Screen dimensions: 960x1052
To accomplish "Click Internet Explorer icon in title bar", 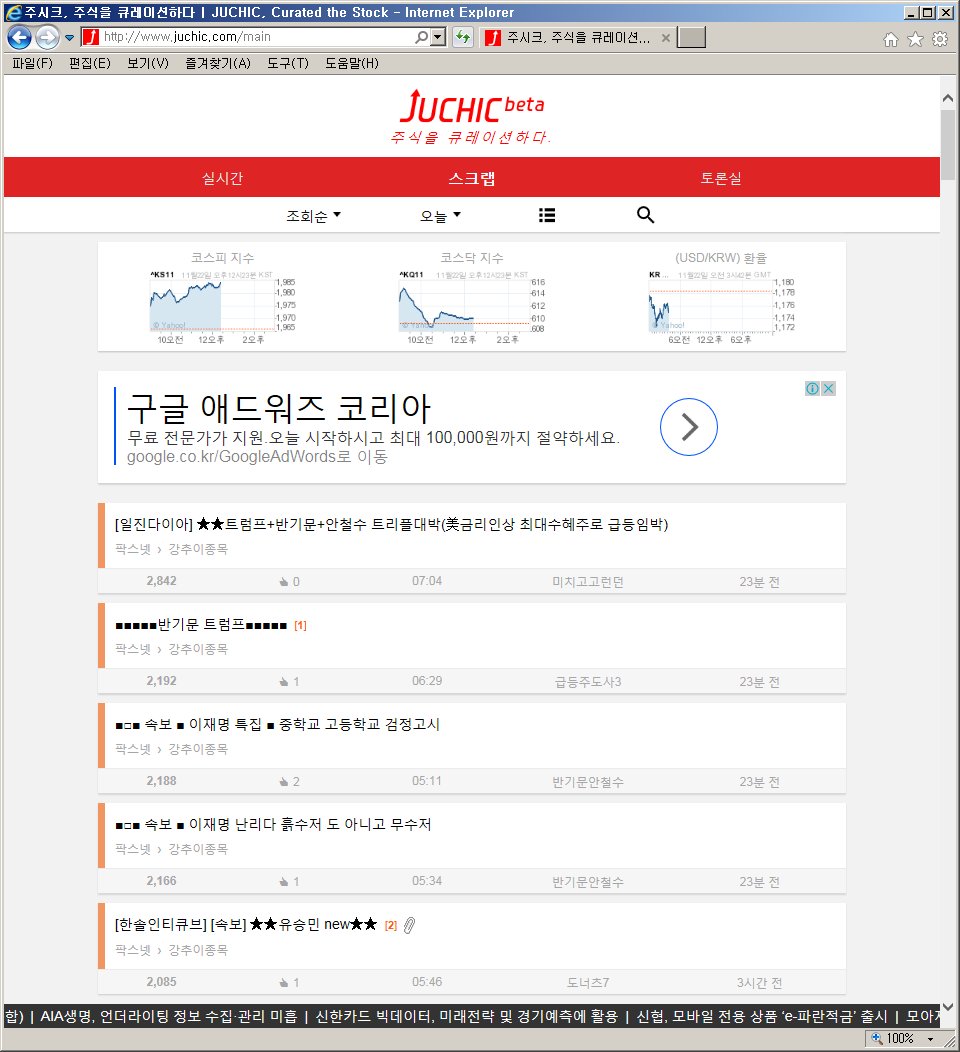I will pyautogui.click(x=13, y=12).
